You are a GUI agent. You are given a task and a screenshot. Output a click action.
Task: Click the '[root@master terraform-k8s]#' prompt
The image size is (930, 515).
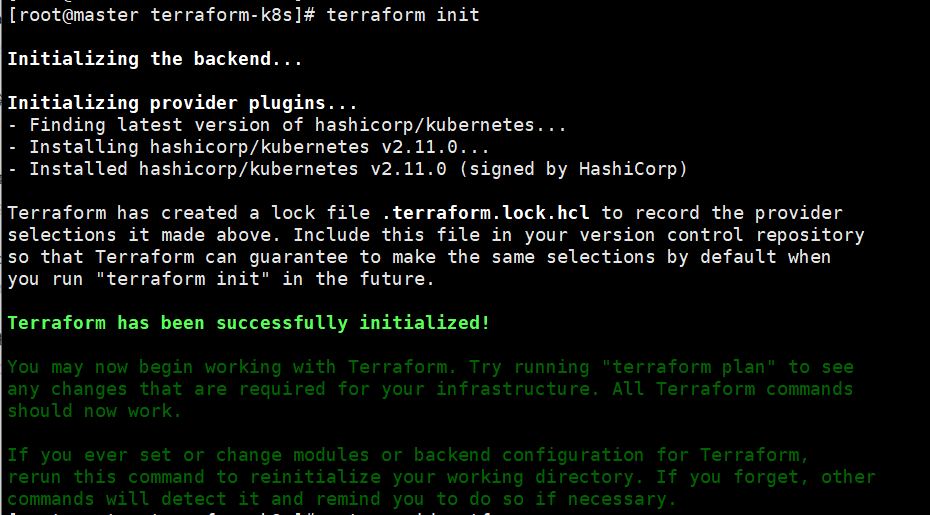click(161, 15)
